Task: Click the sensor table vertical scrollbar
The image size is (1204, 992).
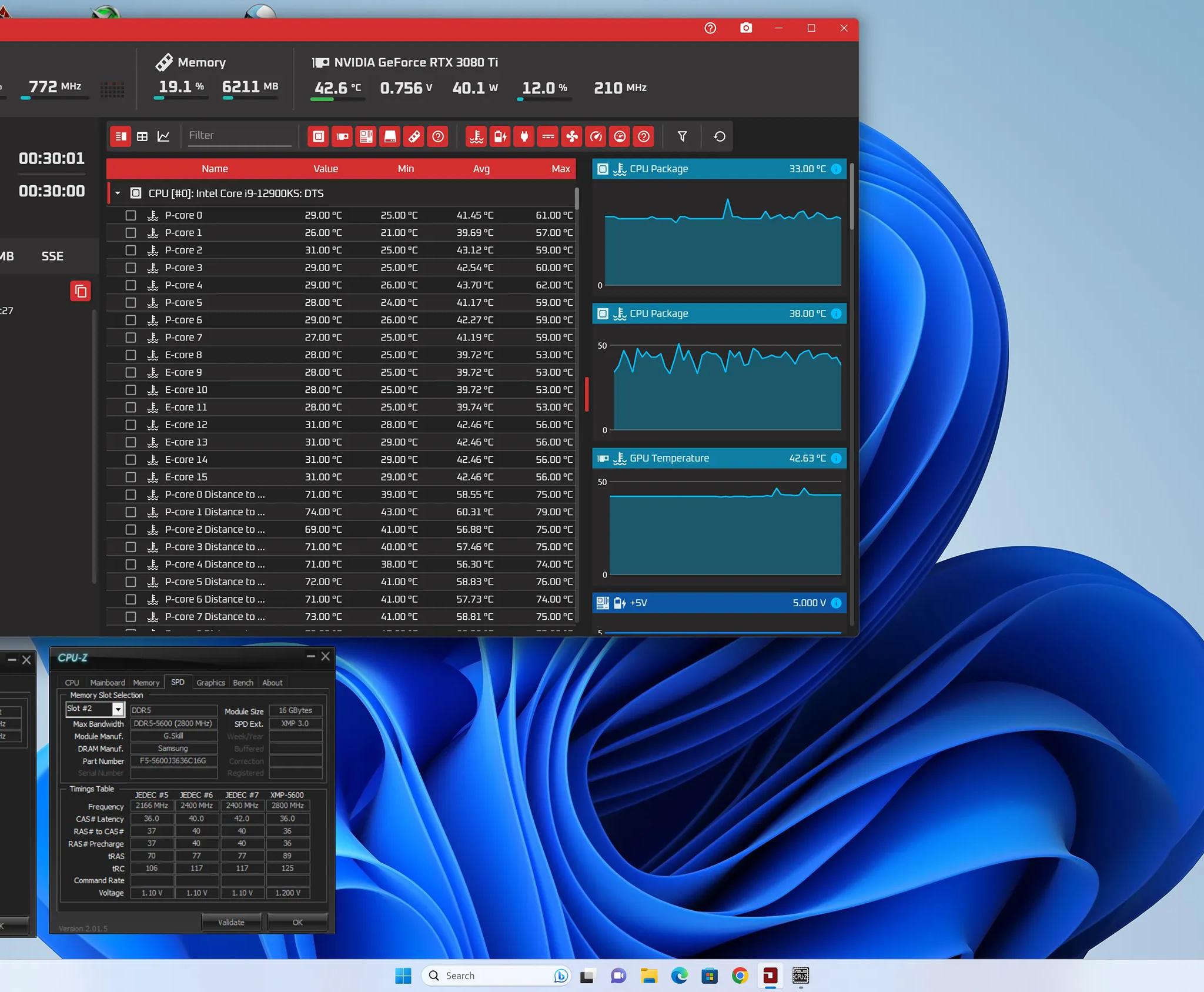Action: (577, 199)
